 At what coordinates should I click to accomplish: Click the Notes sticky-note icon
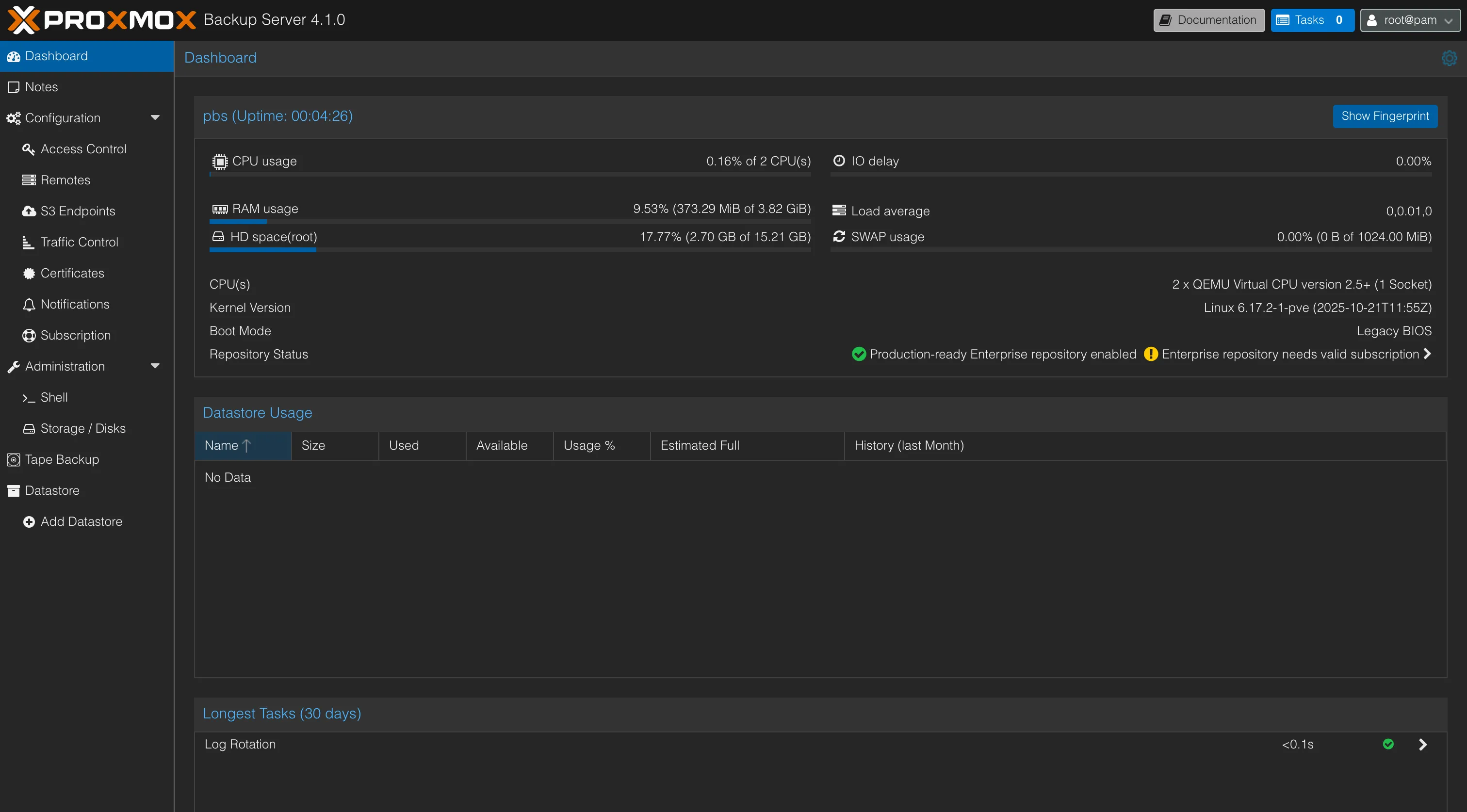coord(14,87)
